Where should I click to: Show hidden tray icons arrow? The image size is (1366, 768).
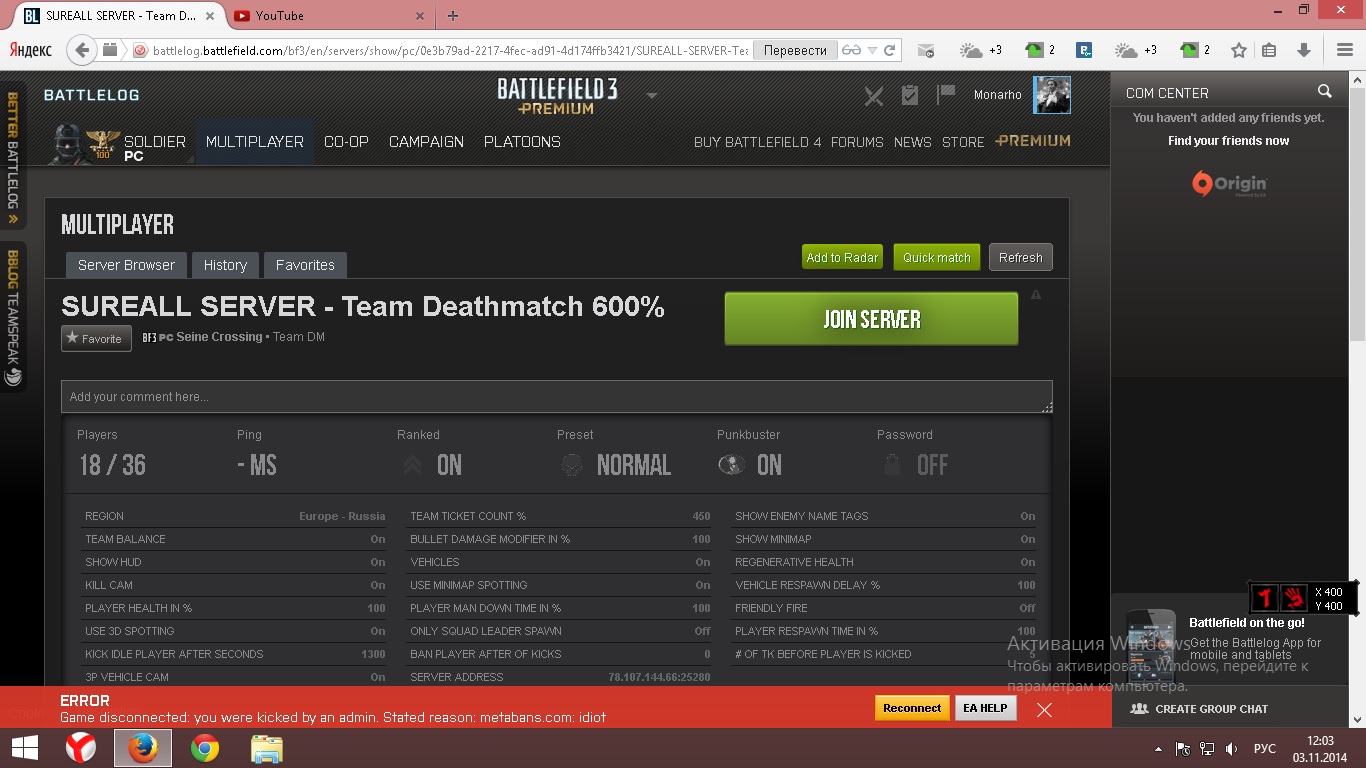(1159, 748)
